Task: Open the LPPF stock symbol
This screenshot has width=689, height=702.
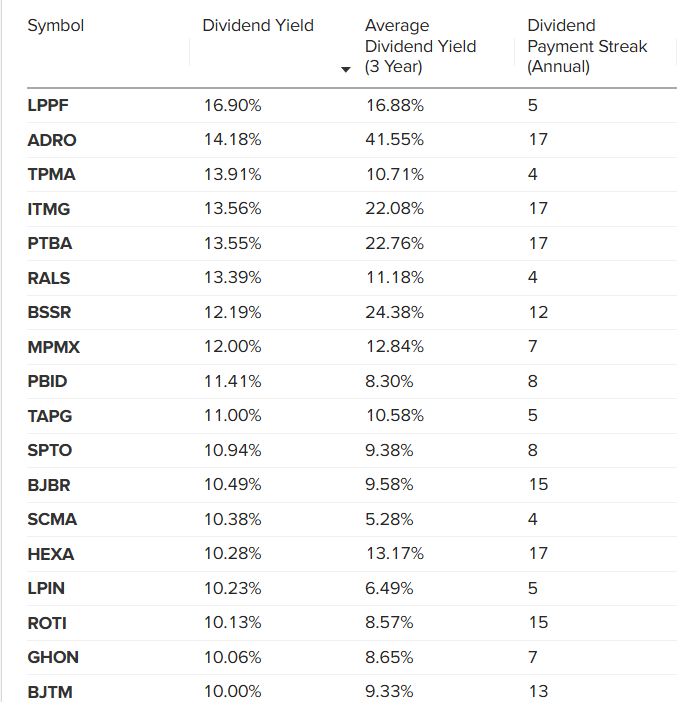Action: [48, 106]
